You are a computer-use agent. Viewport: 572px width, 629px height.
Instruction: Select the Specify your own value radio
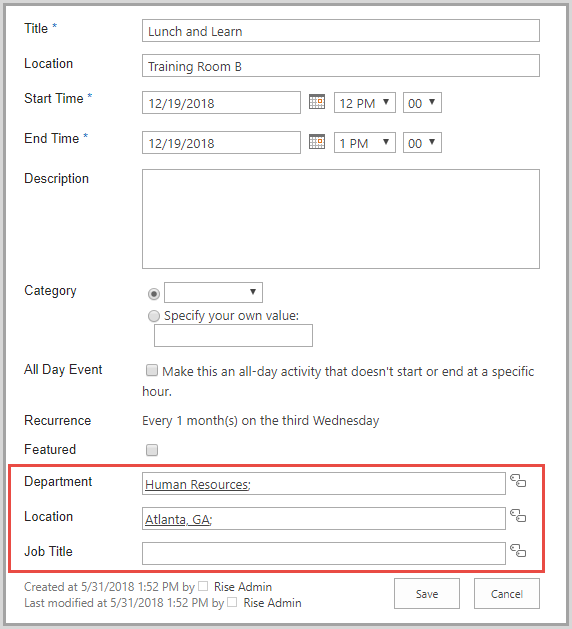(x=154, y=316)
